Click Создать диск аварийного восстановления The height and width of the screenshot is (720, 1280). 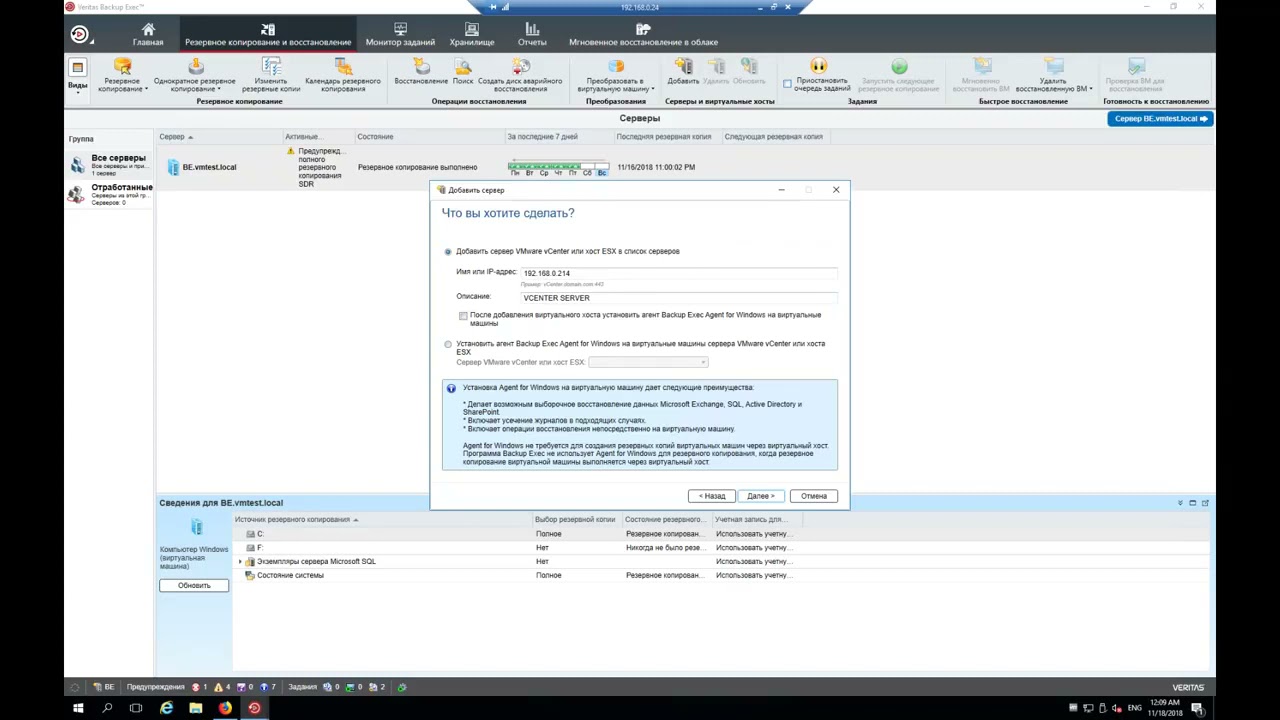[x=520, y=76]
